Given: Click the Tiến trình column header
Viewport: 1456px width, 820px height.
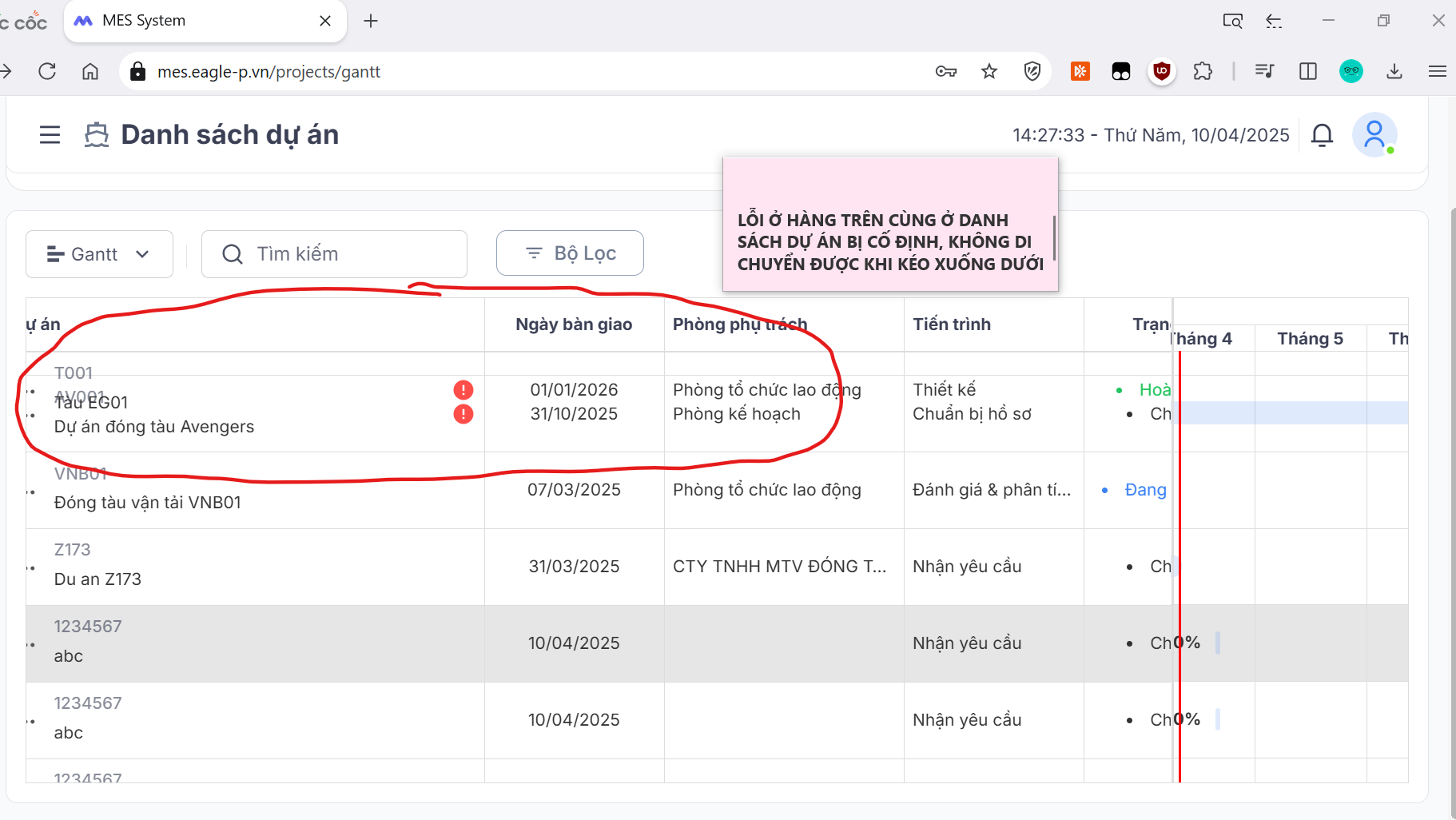Looking at the screenshot, I should (952, 324).
